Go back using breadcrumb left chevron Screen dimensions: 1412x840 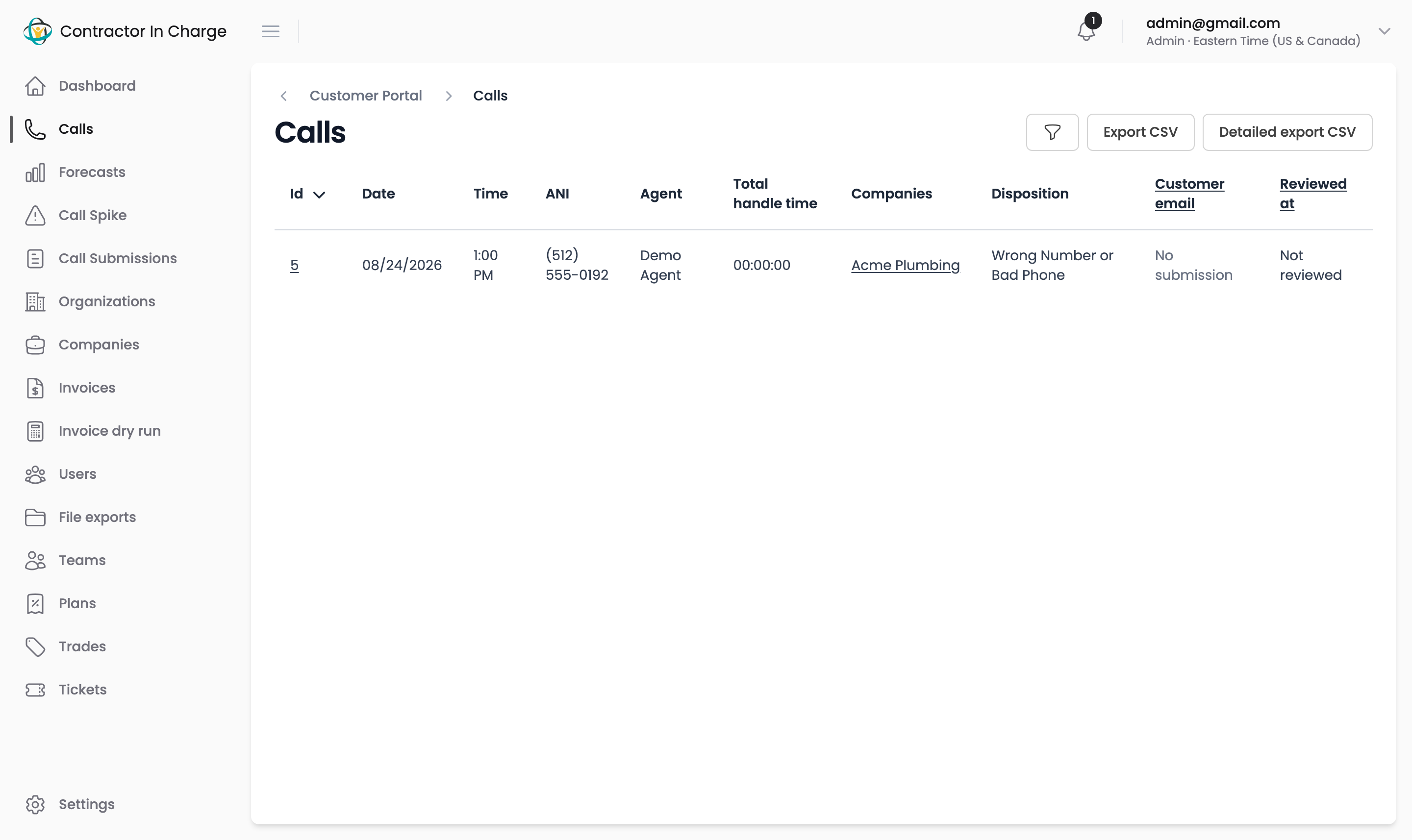[x=284, y=96]
